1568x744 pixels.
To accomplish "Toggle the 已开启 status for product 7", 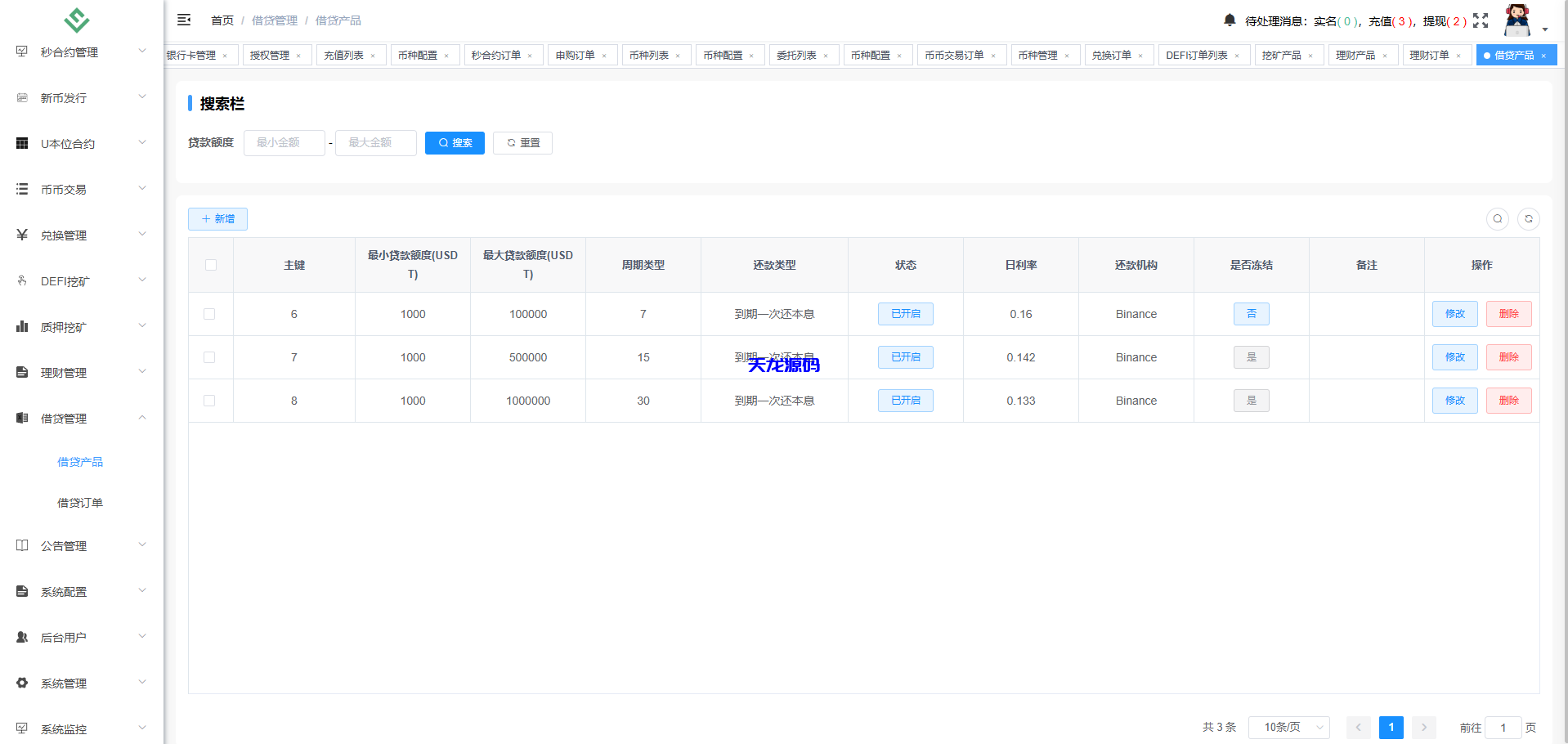I will point(905,357).
